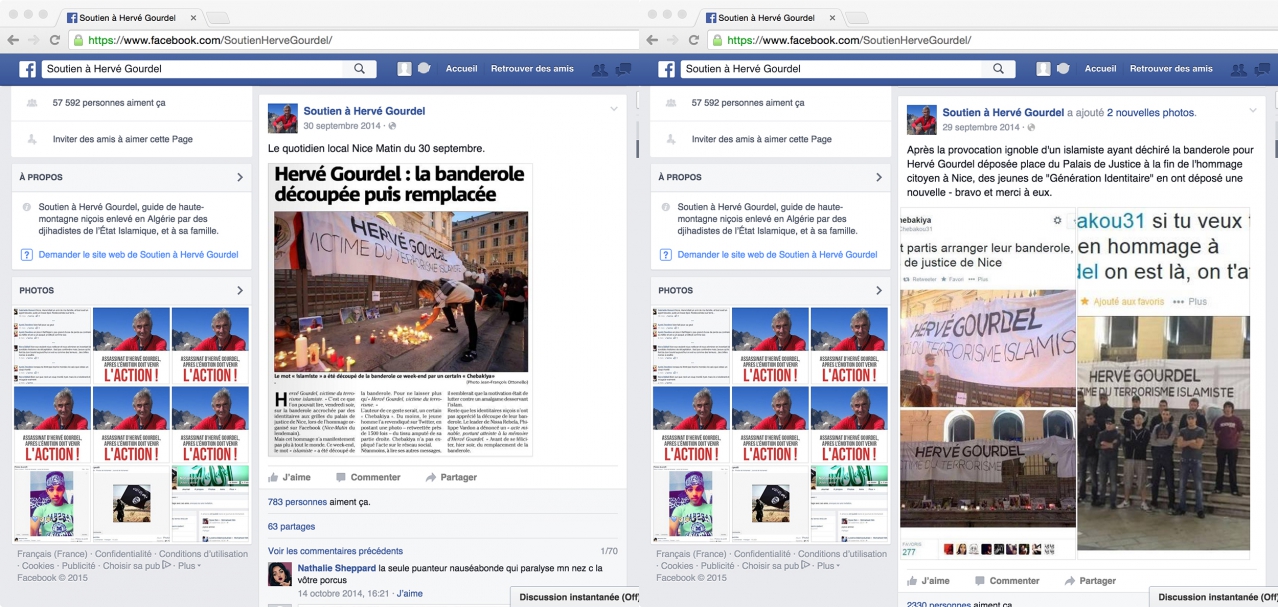Image resolution: width=1278 pixels, height=607 pixels.
Task: Go forward in the right browser window
Action: (673, 40)
